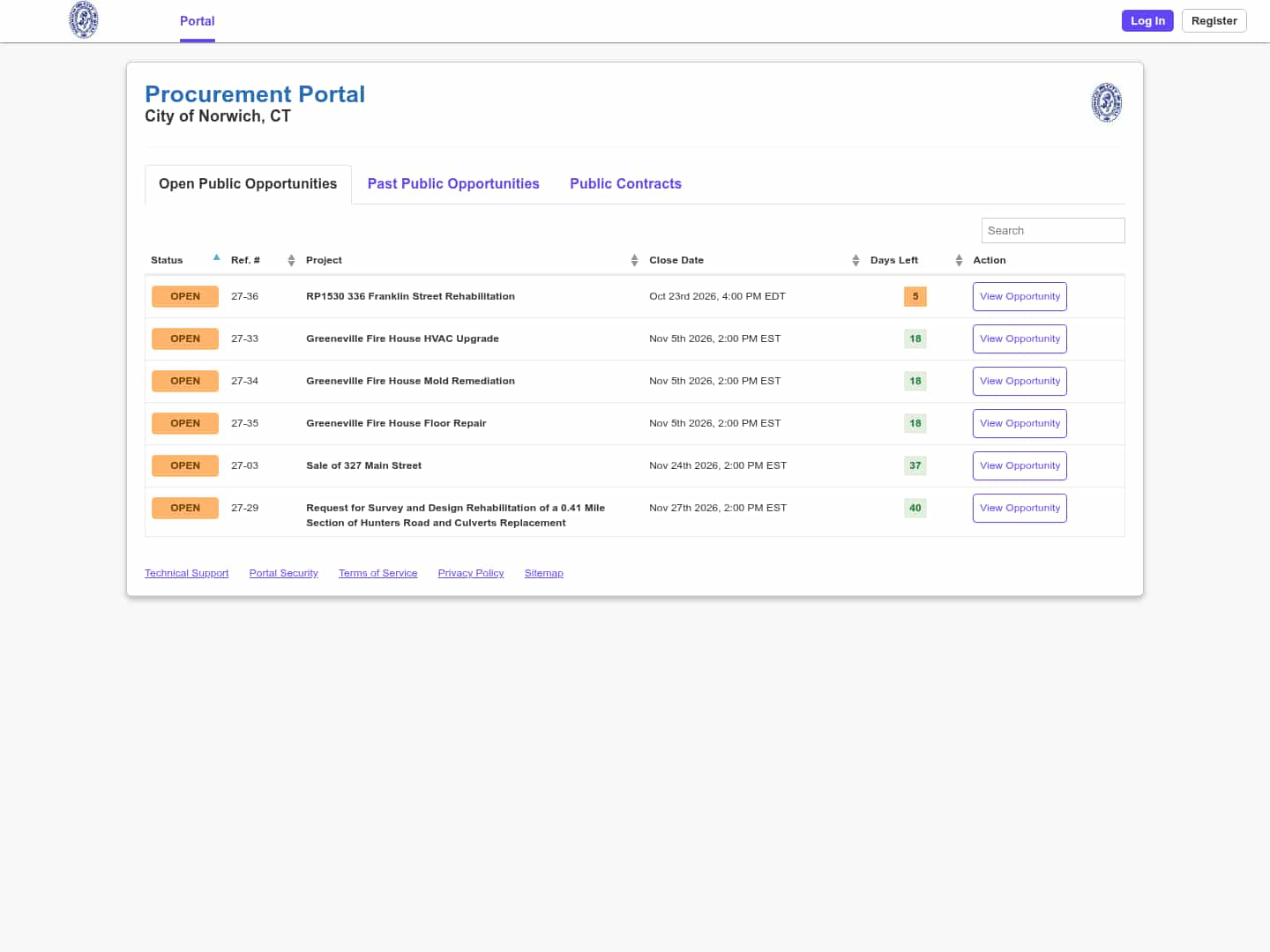The height and width of the screenshot is (952, 1270).
Task: Switch to Past Public Opportunities tab
Action: [x=453, y=184]
